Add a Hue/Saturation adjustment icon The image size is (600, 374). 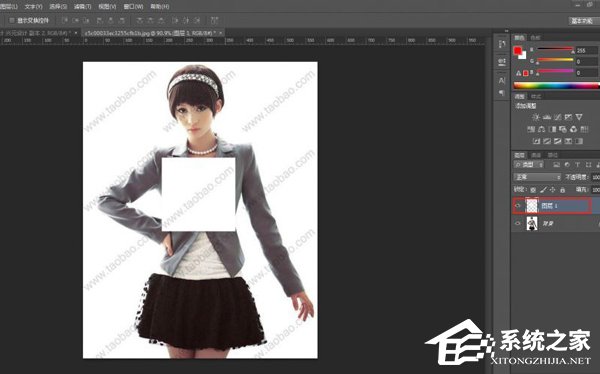click(x=531, y=129)
